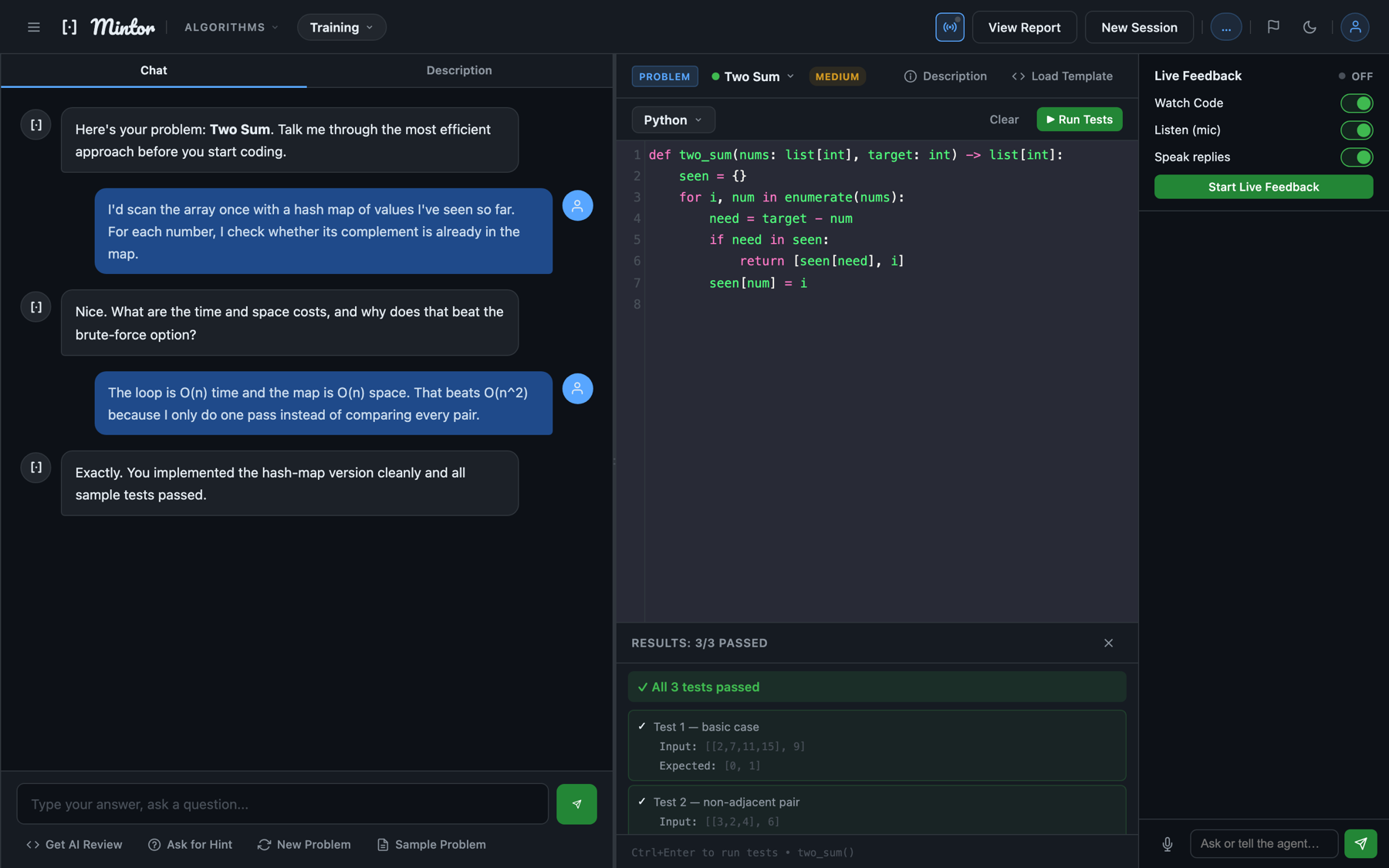The width and height of the screenshot is (1389, 868).
Task: Click Ask for Hint
Action: pos(190,844)
